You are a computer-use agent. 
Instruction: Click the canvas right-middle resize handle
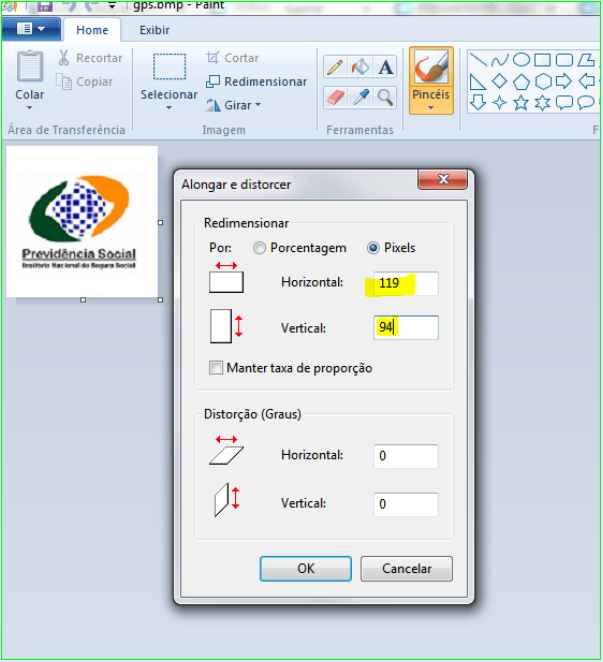pyautogui.click(x=160, y=222)
